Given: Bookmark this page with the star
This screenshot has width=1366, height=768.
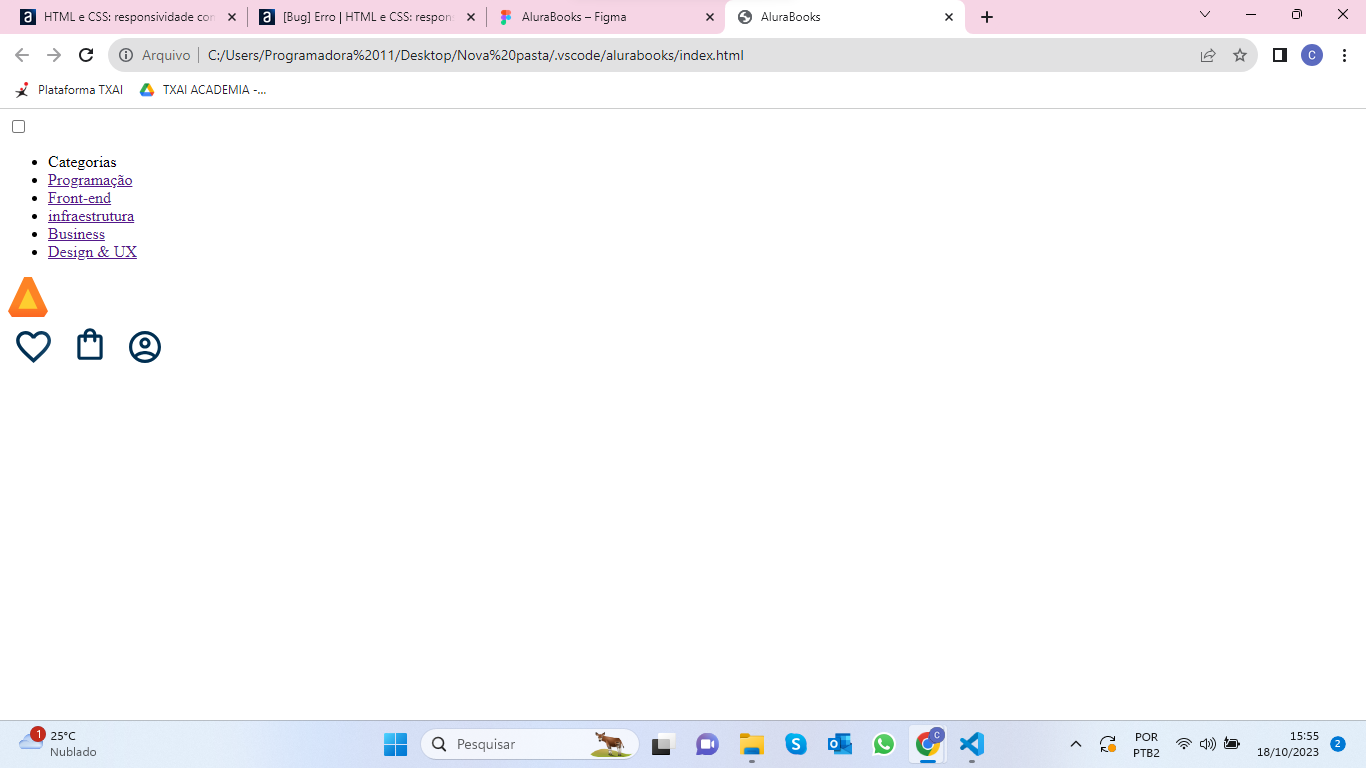Looking at the screenshot, I should (x=1240, y=55).
